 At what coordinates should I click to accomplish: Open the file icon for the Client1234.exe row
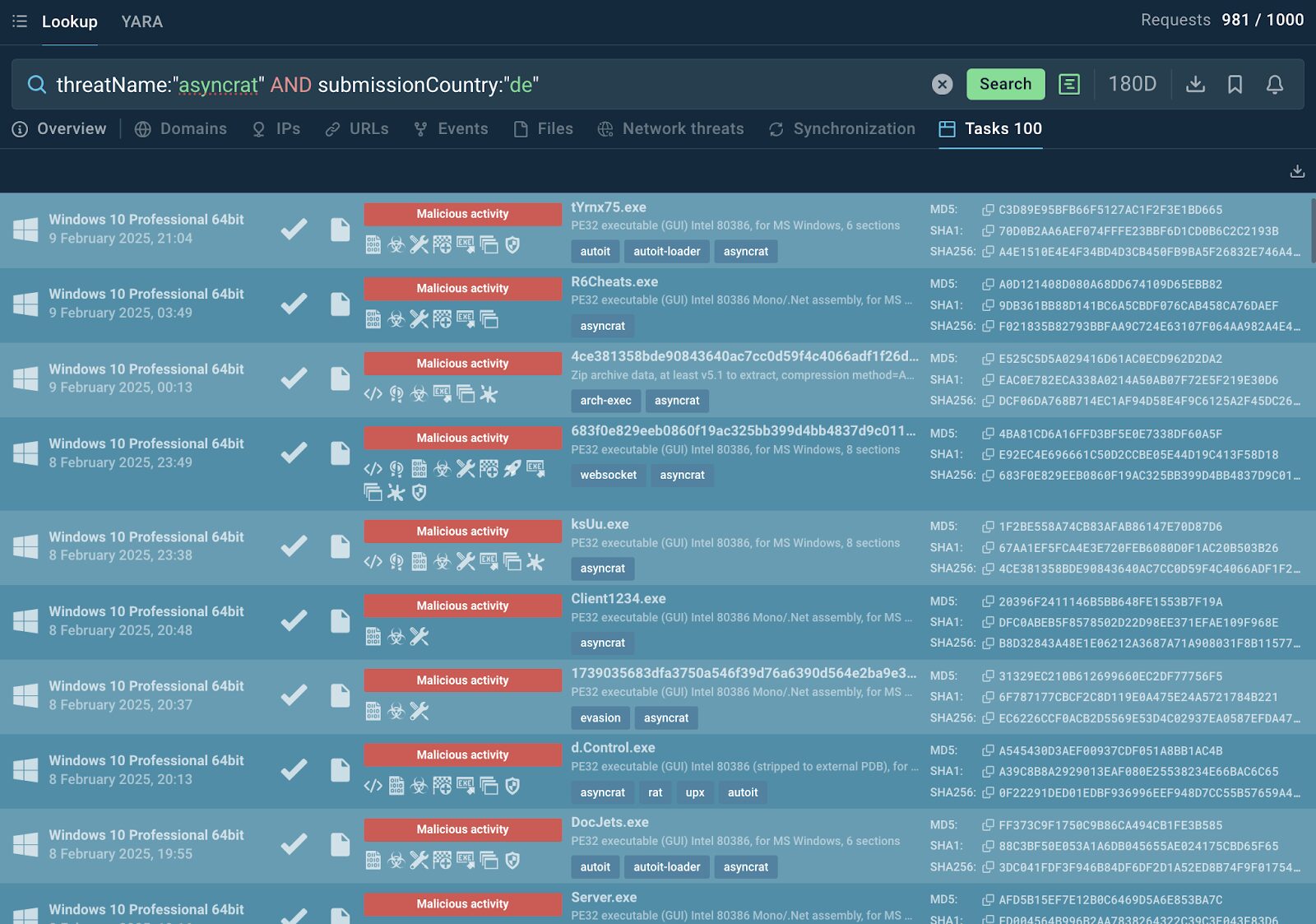coord(340,621)
